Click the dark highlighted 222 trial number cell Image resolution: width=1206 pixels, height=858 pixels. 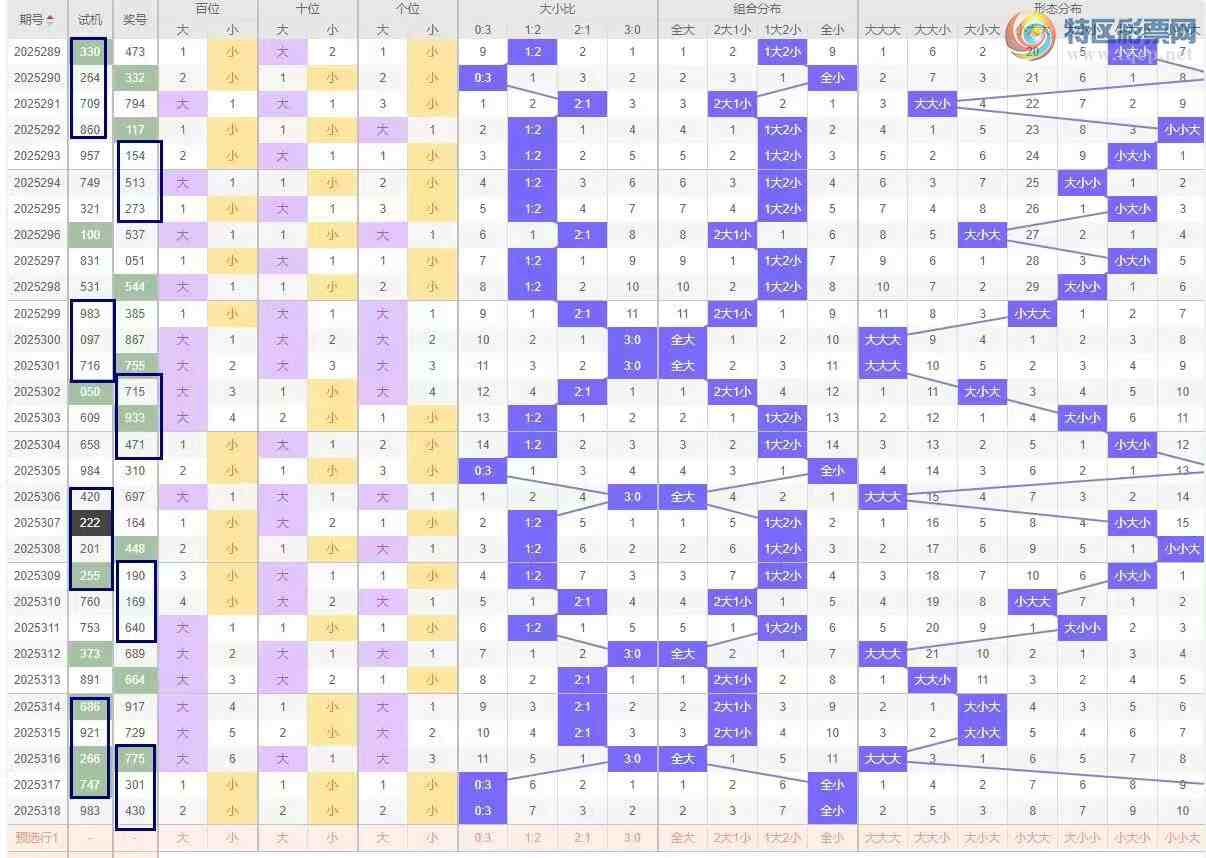[x=90, y=523]
